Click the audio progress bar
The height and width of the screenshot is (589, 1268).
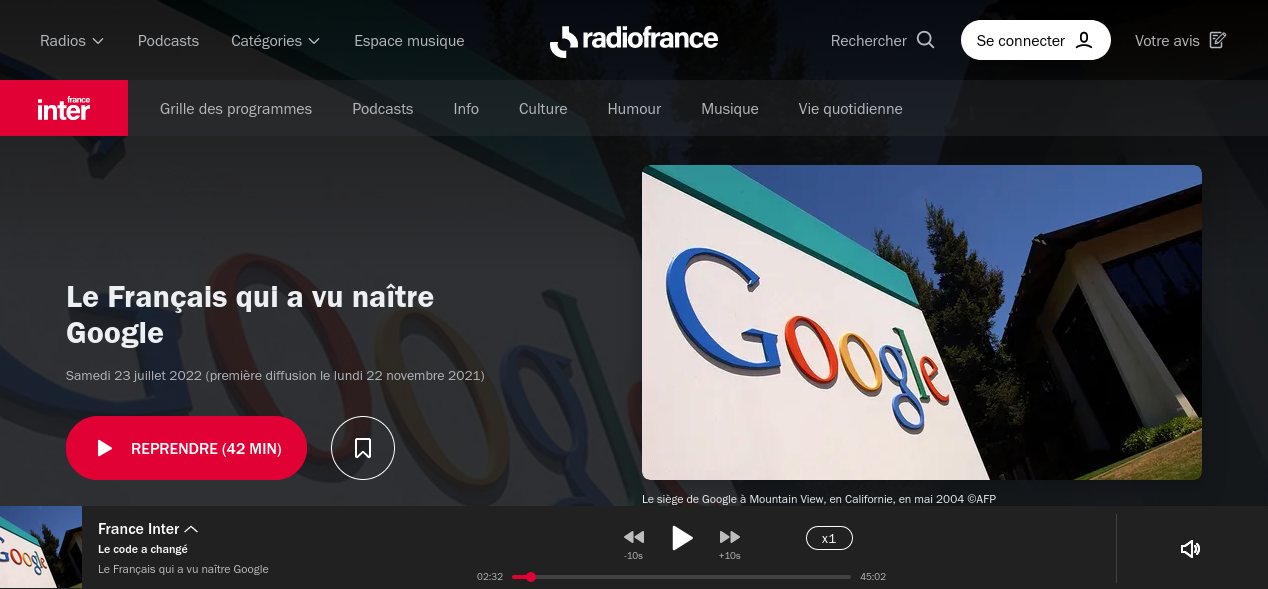click(x=681, y=577)
